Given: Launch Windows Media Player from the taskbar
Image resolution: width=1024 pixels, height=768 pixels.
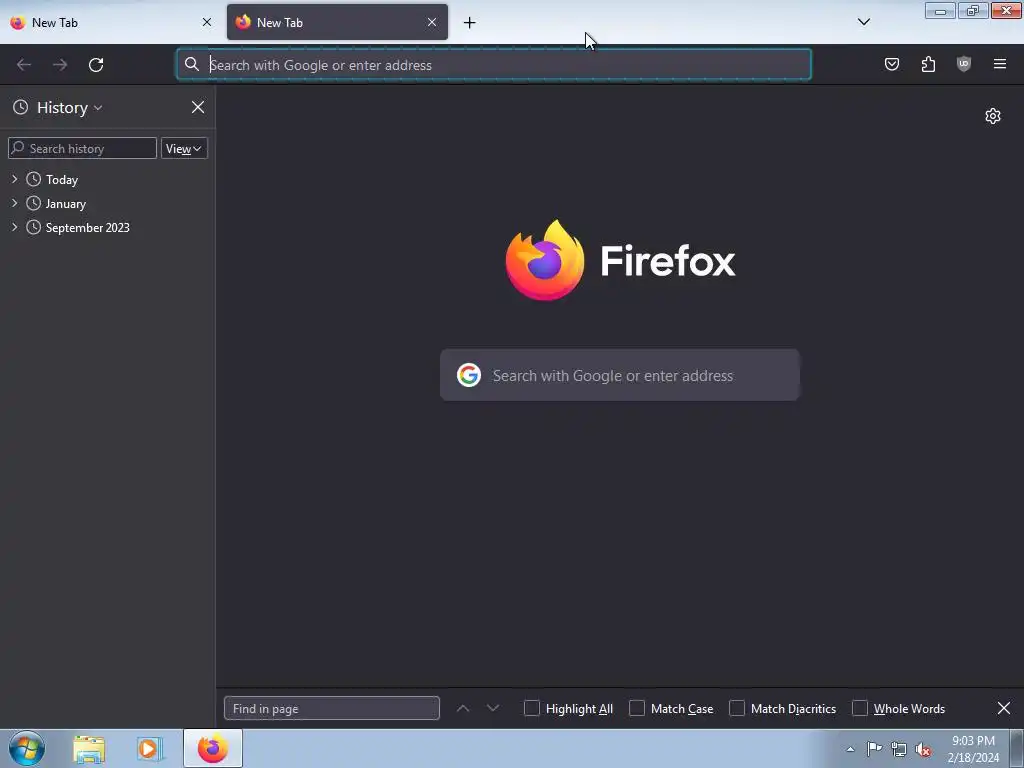Looking at the screenshot, I should pos(150,748).
